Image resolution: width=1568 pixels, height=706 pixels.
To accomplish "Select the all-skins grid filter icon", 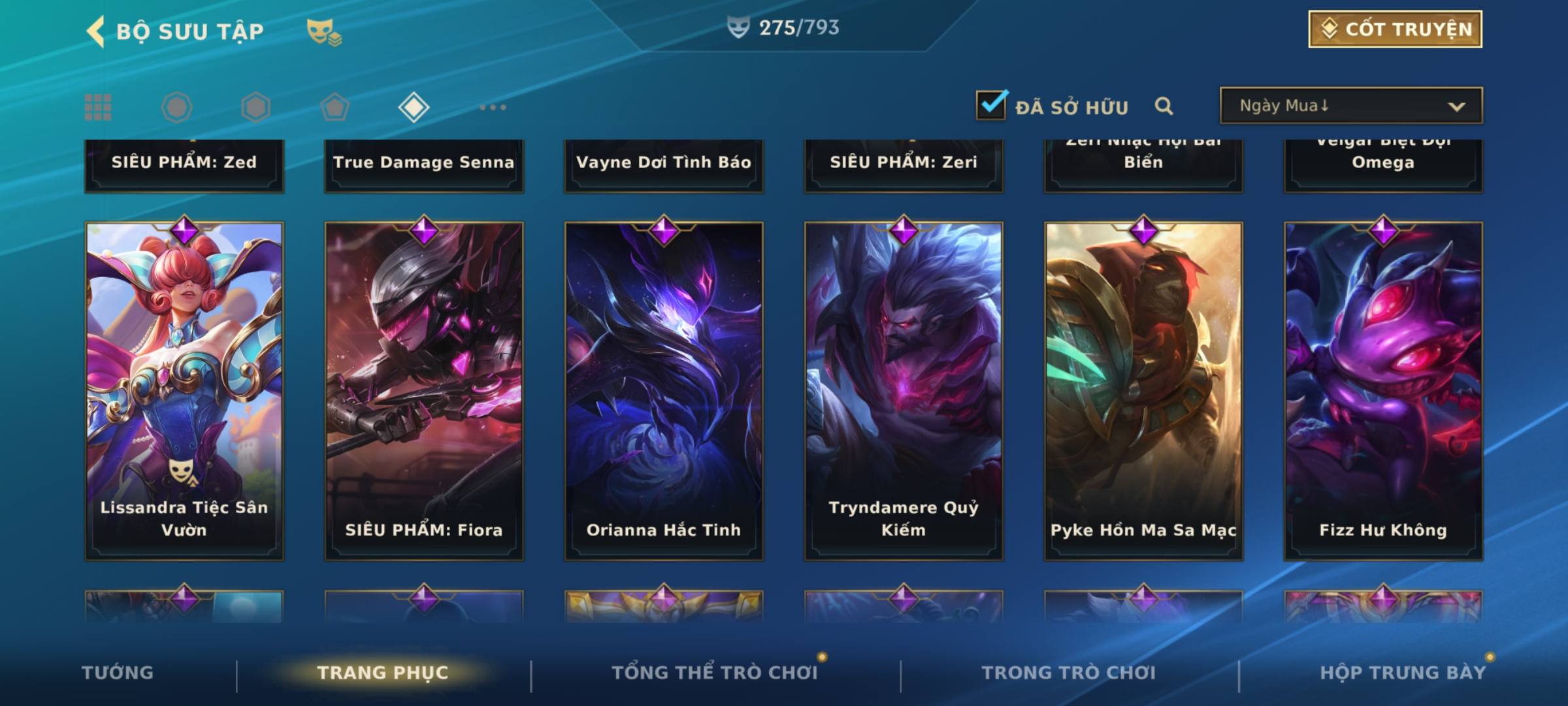I will click(x=98, y=107).
